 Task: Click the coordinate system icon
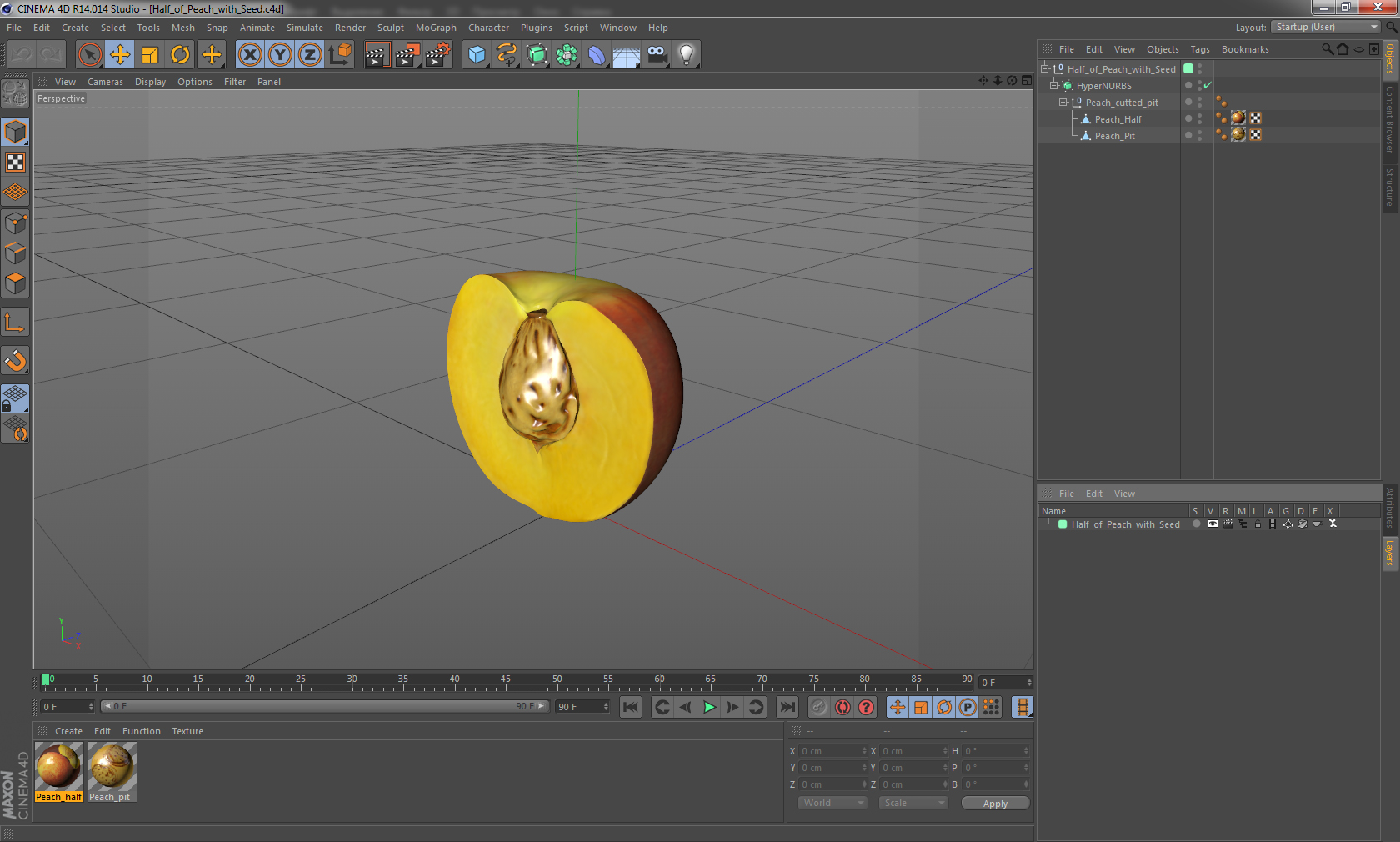(340, 55)
